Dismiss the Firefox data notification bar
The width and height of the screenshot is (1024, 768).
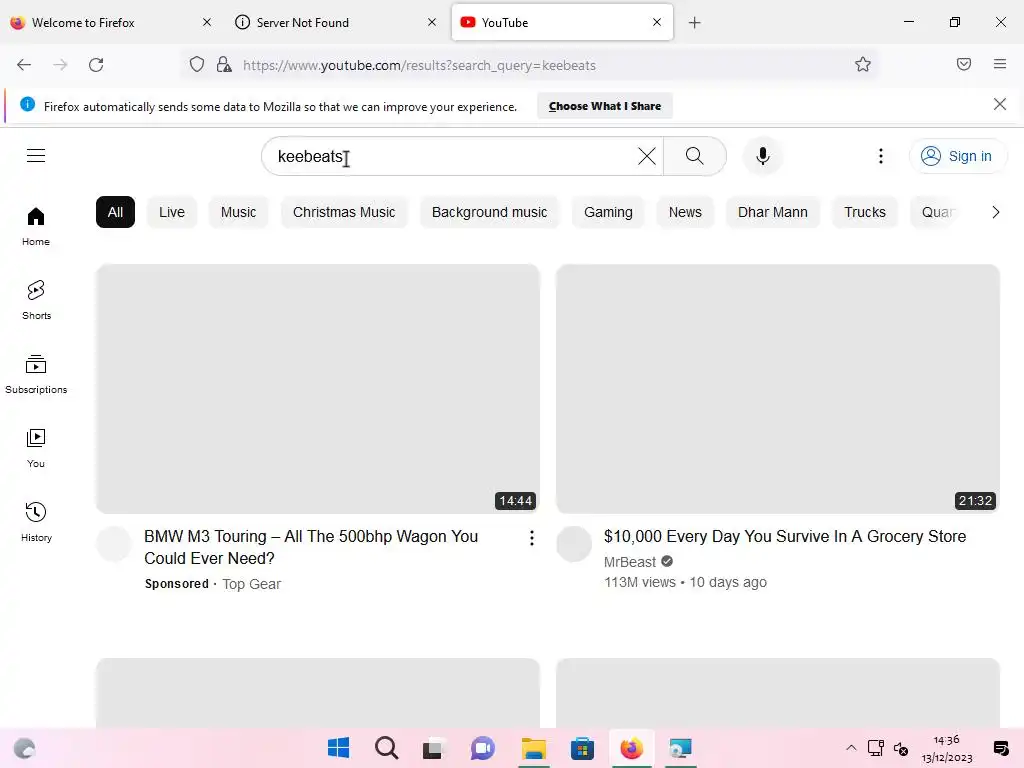point(999,104)
